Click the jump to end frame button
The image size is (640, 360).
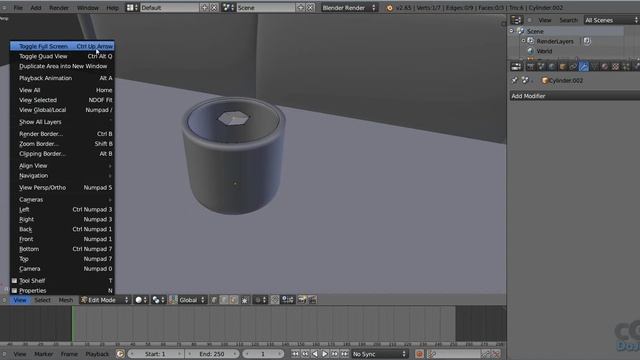tap(345, 354)
